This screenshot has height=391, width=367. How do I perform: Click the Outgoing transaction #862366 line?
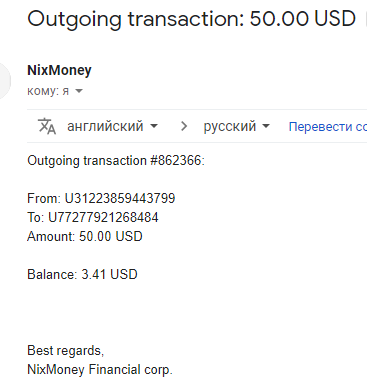[116, 161]
